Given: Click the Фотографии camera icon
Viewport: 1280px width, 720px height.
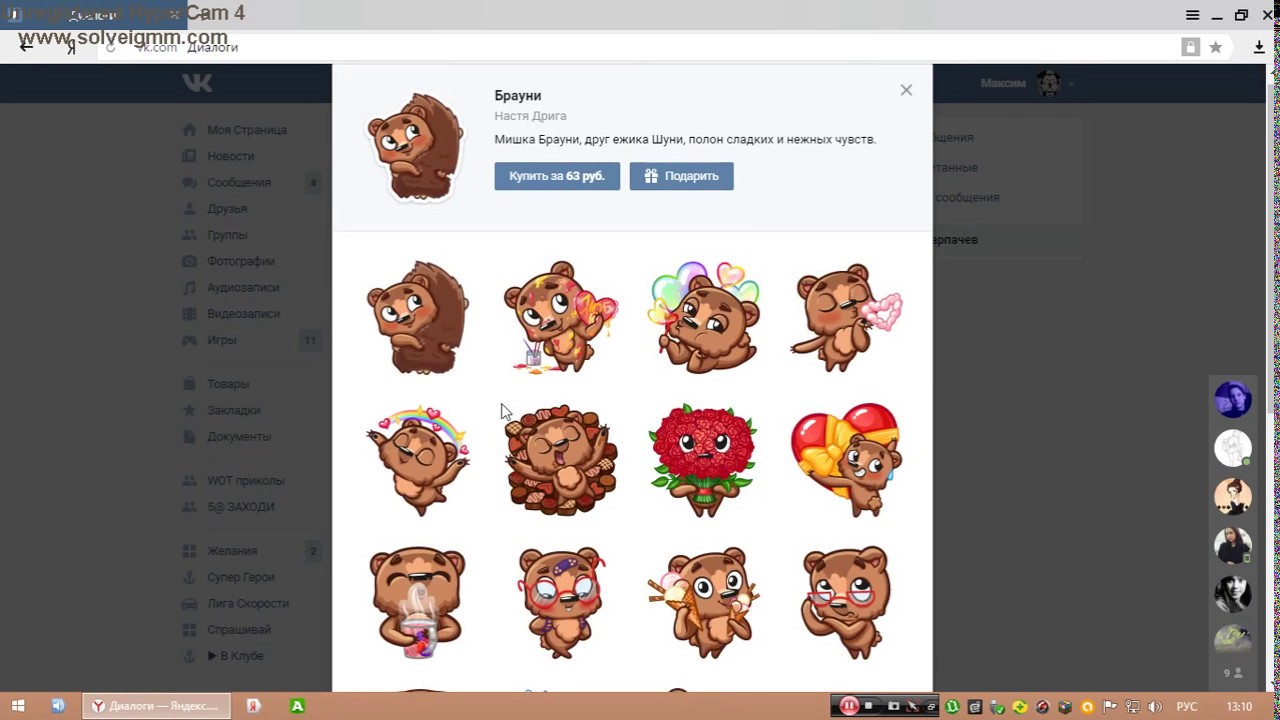Looking at the screenshot, I should [x=189, y=261].
